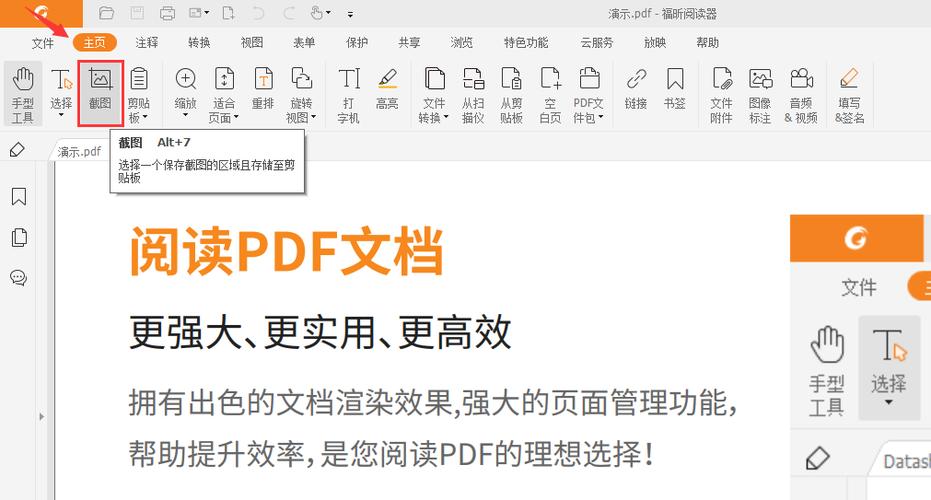Click the 图像标注 (Image Annotation) icon
Screen dimensions: 931x500
(760, 93)
